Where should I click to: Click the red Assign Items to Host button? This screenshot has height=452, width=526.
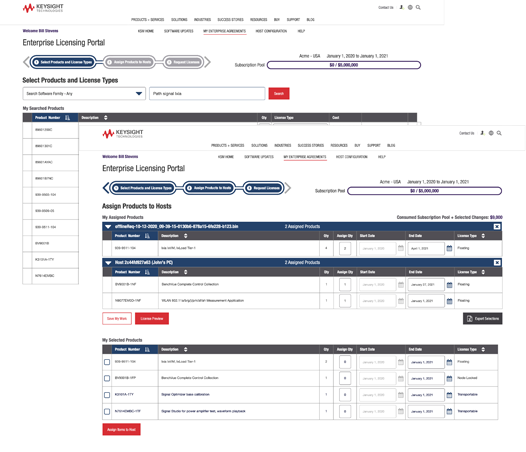[121, 429]
